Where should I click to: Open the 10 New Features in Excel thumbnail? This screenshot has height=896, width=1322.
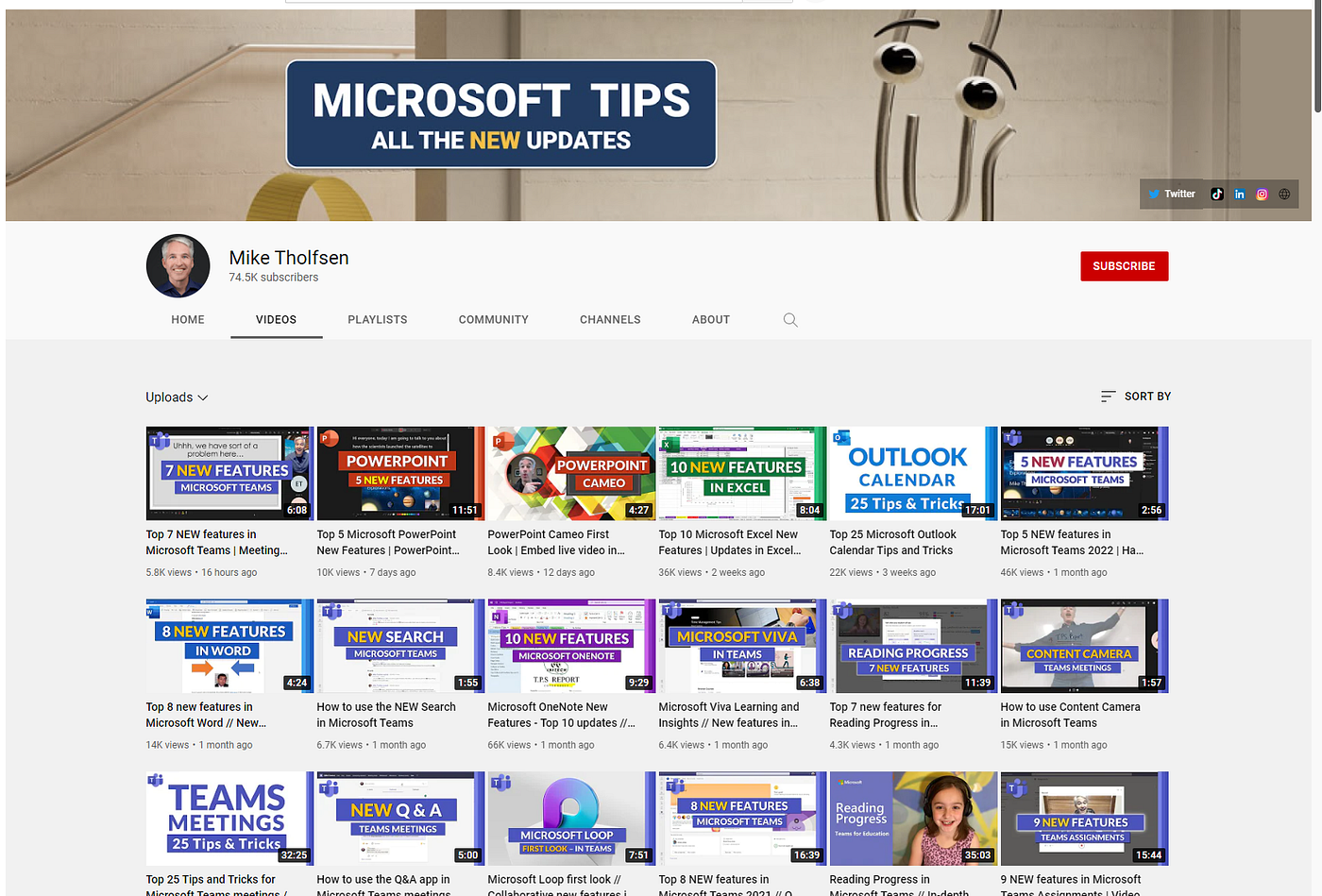(742, 473)
